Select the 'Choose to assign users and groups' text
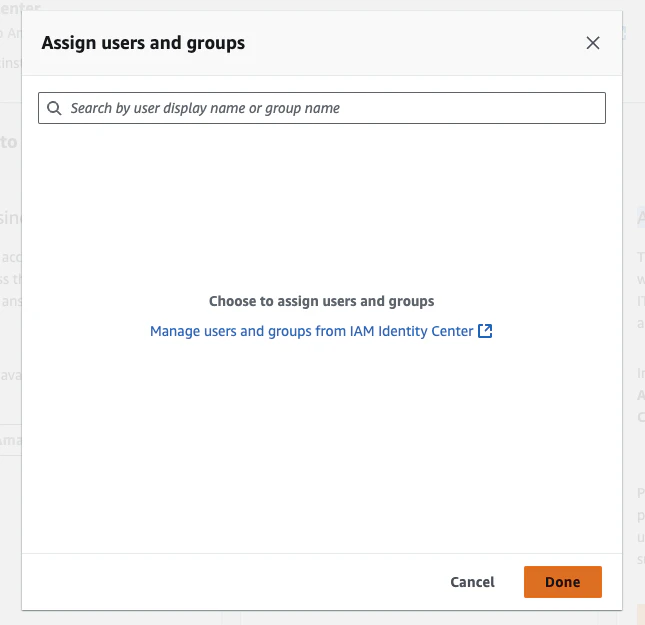The height and width of the screenshot is (625, 645). tap(321, 301)
